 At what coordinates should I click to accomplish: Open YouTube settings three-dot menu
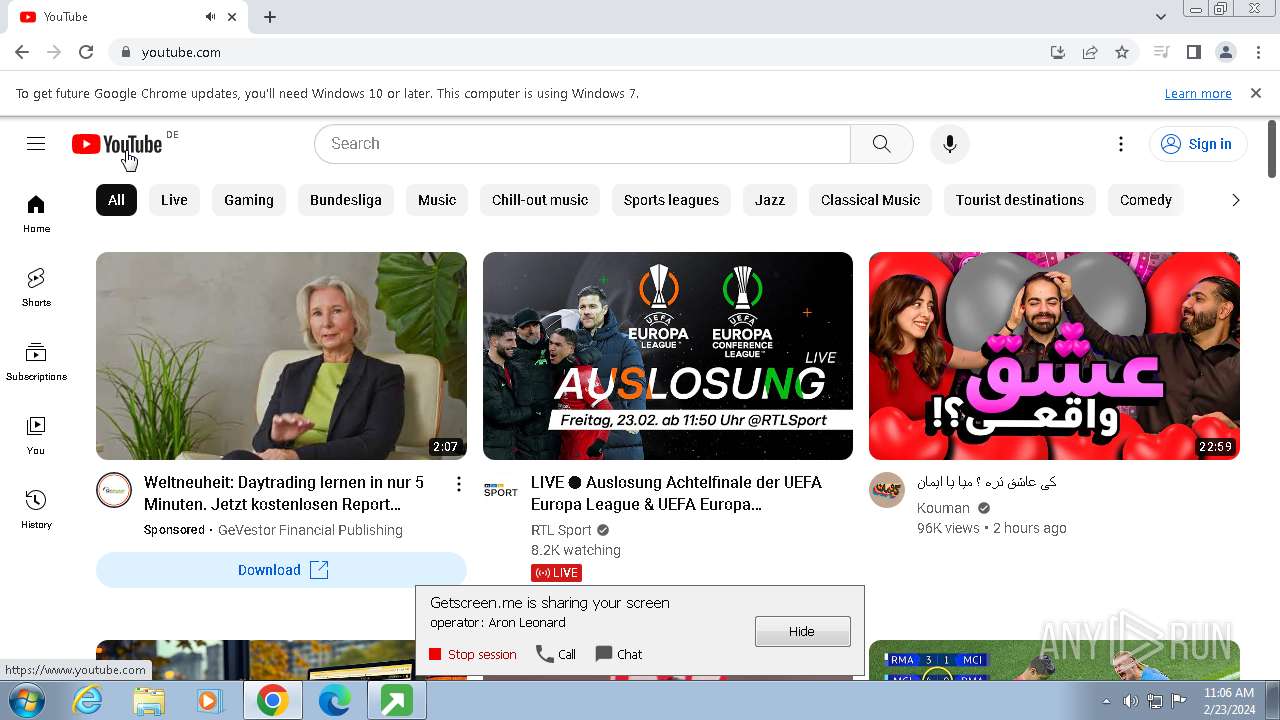(1121, 144)
